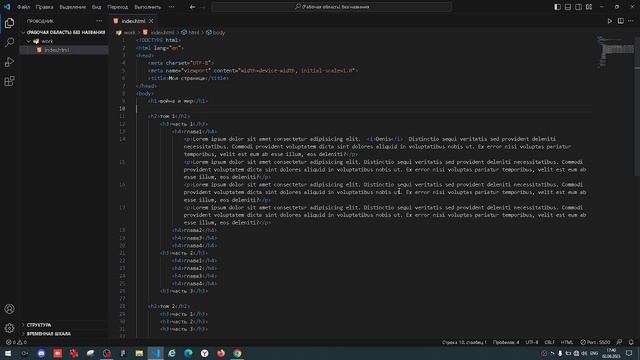Open the Файл menu
The height and width of the screenshot is (360, 640).
23,7
